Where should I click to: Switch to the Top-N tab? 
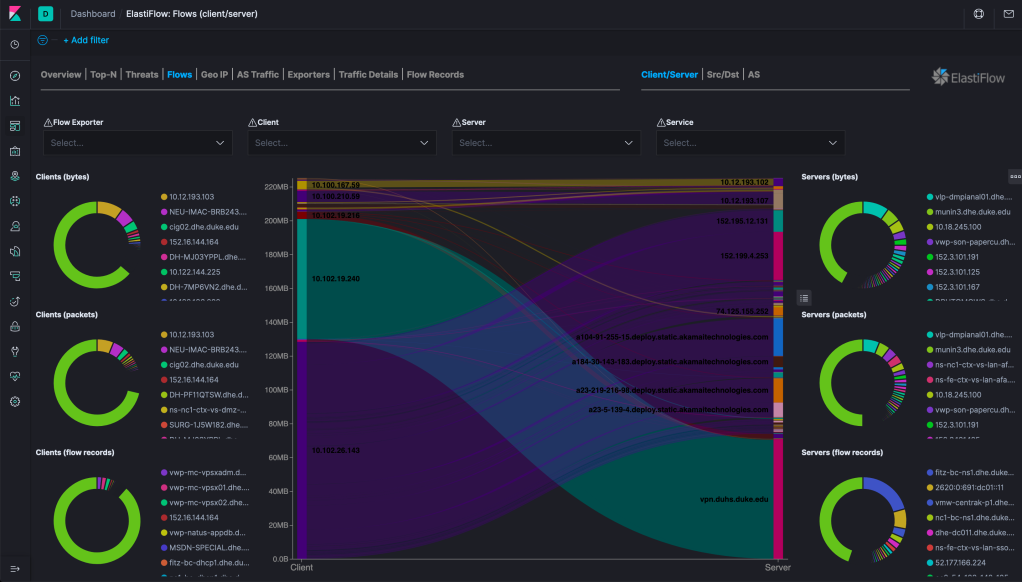tap(103, 75)
